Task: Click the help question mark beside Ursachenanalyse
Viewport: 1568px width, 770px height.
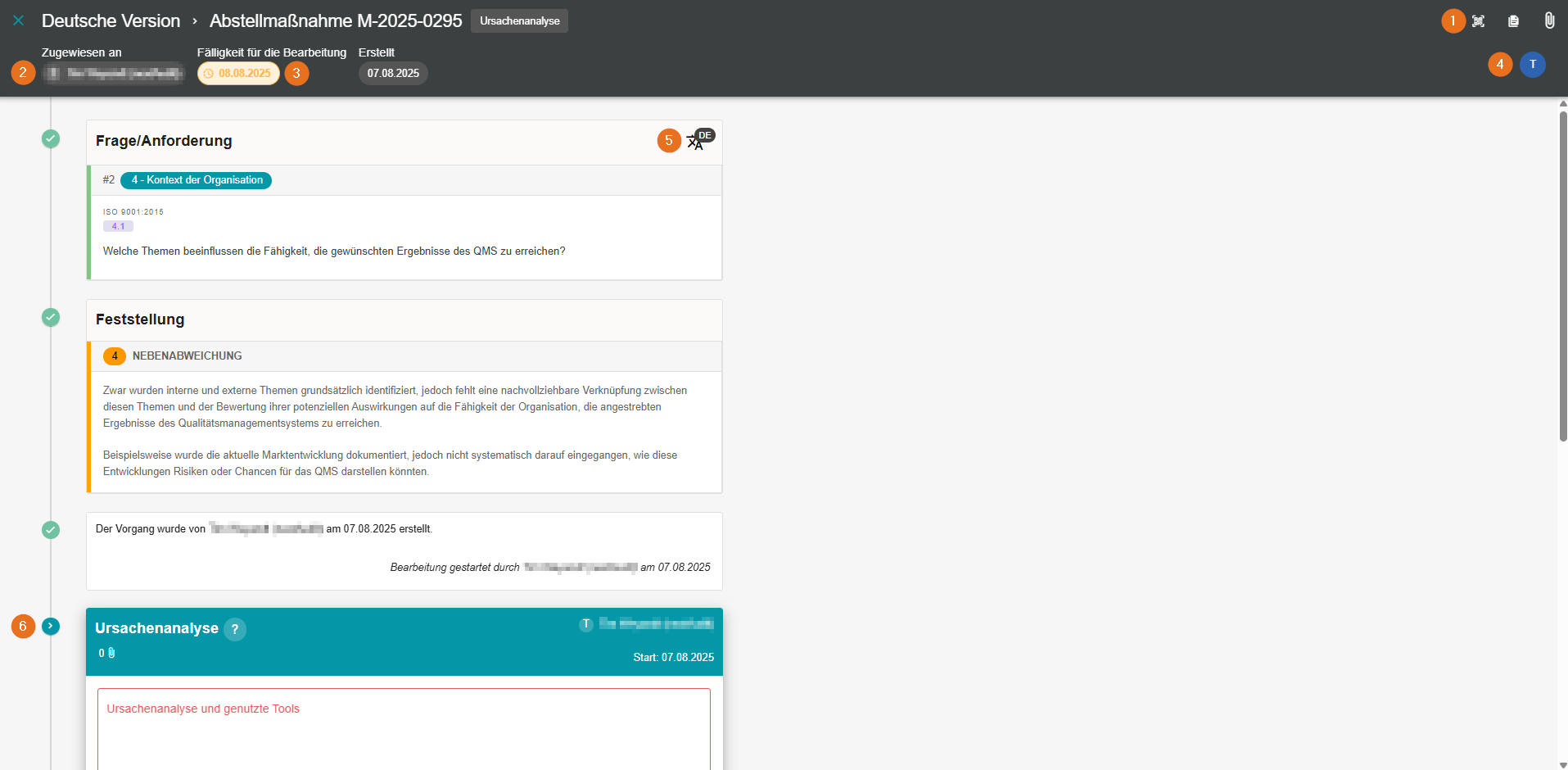Action: click(235, 629)
